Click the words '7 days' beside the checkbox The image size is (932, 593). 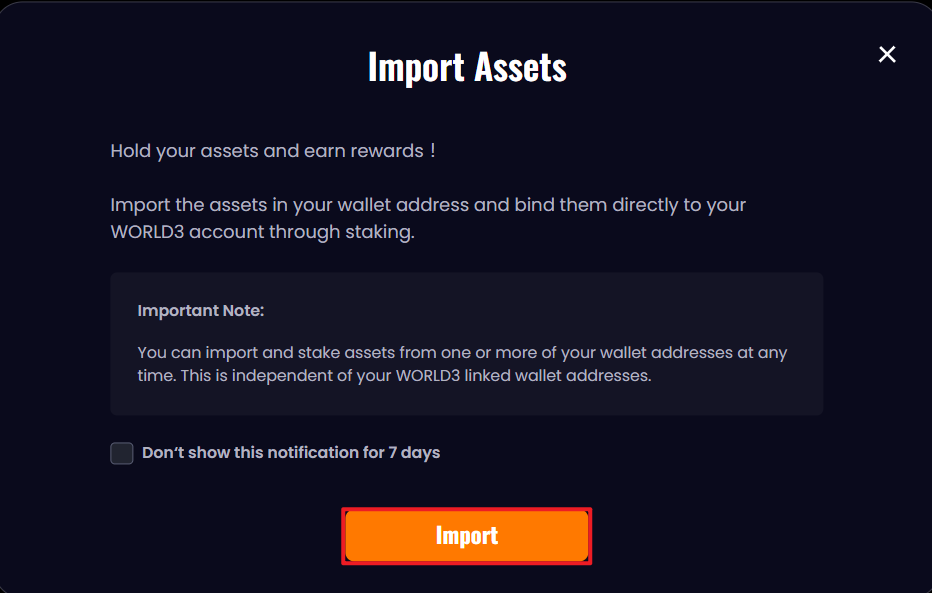415,453
